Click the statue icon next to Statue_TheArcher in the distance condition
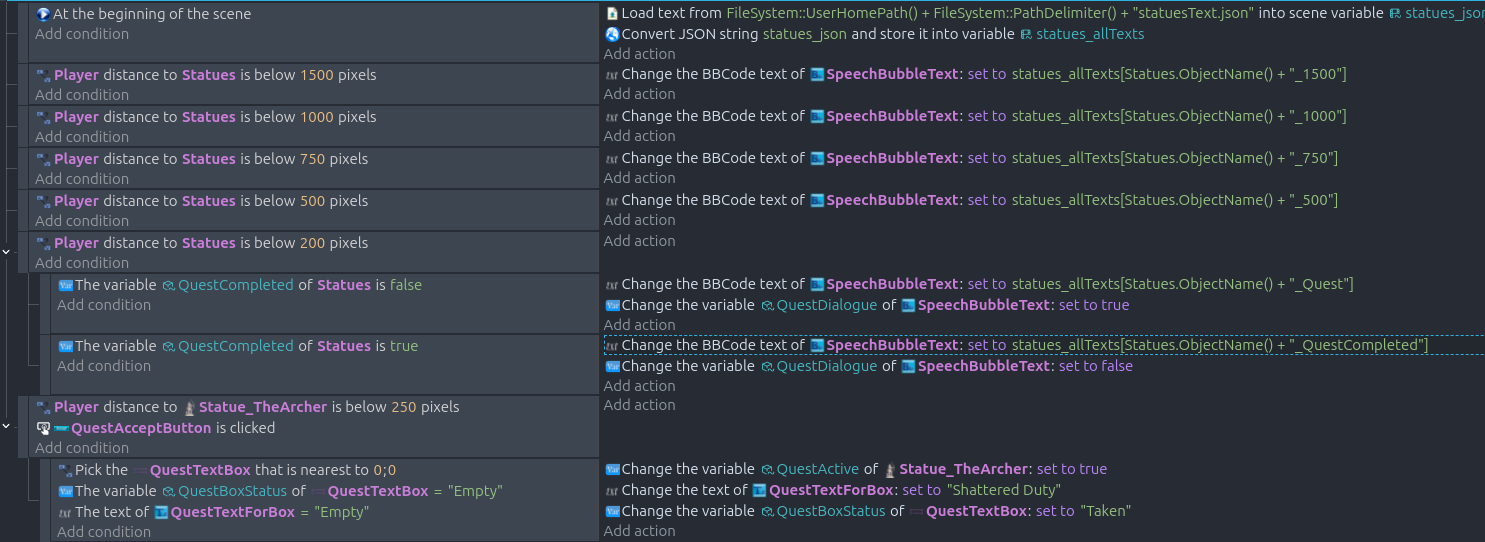The height and width of the screenshot is (542, 1485). pyautogui.click(x=189, y=407)
